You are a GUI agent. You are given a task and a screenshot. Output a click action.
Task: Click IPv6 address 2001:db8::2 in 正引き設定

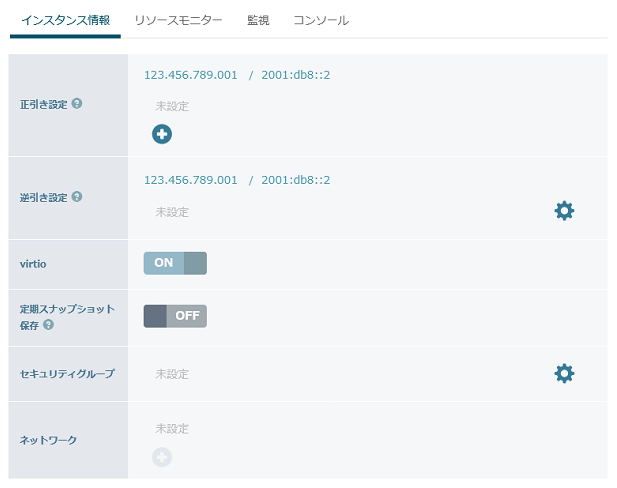click(295, 75)
